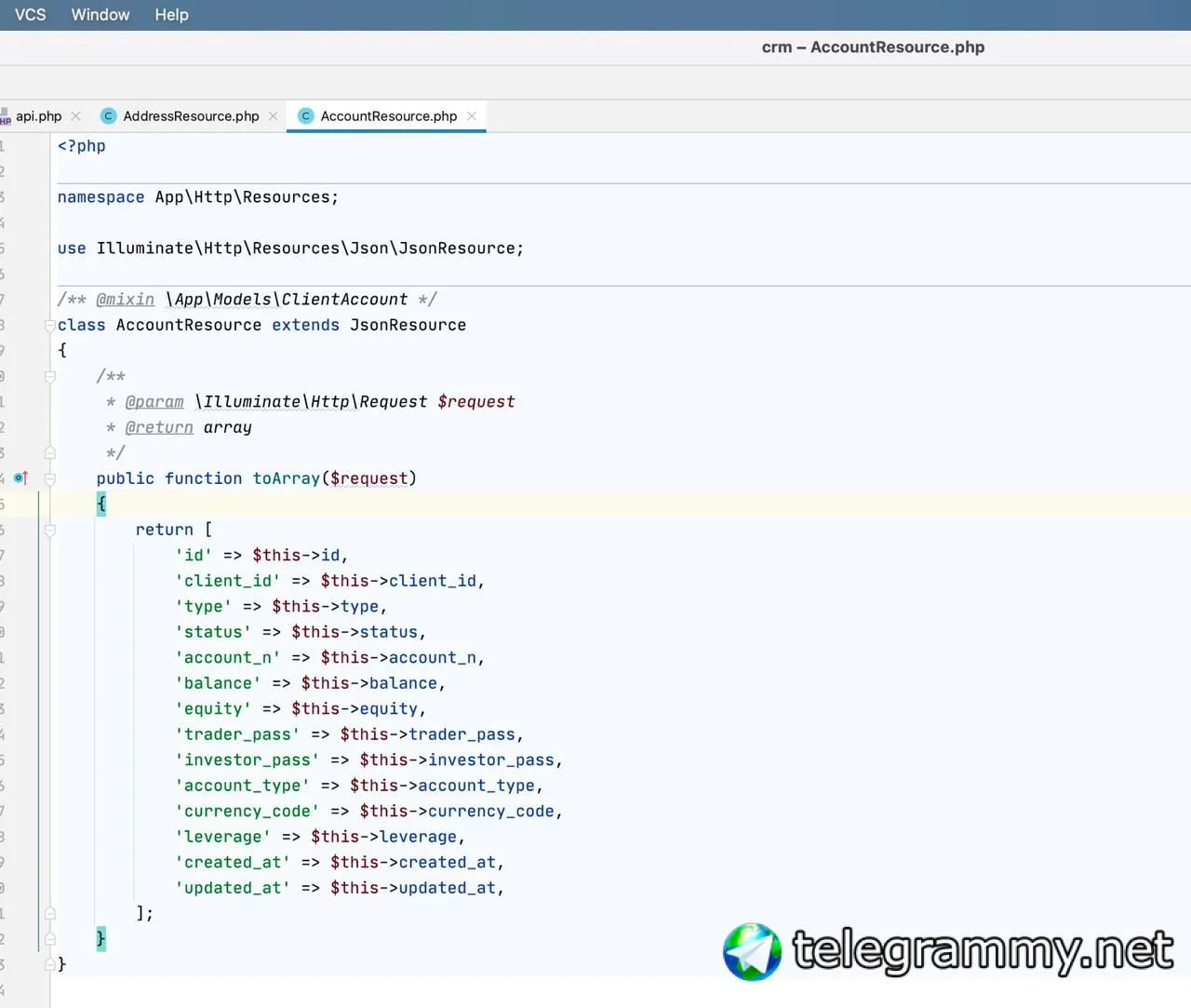The width and height of the screenshot is (1191, 1008).
Task: Click the opening <?php tag
Action: 82,146
